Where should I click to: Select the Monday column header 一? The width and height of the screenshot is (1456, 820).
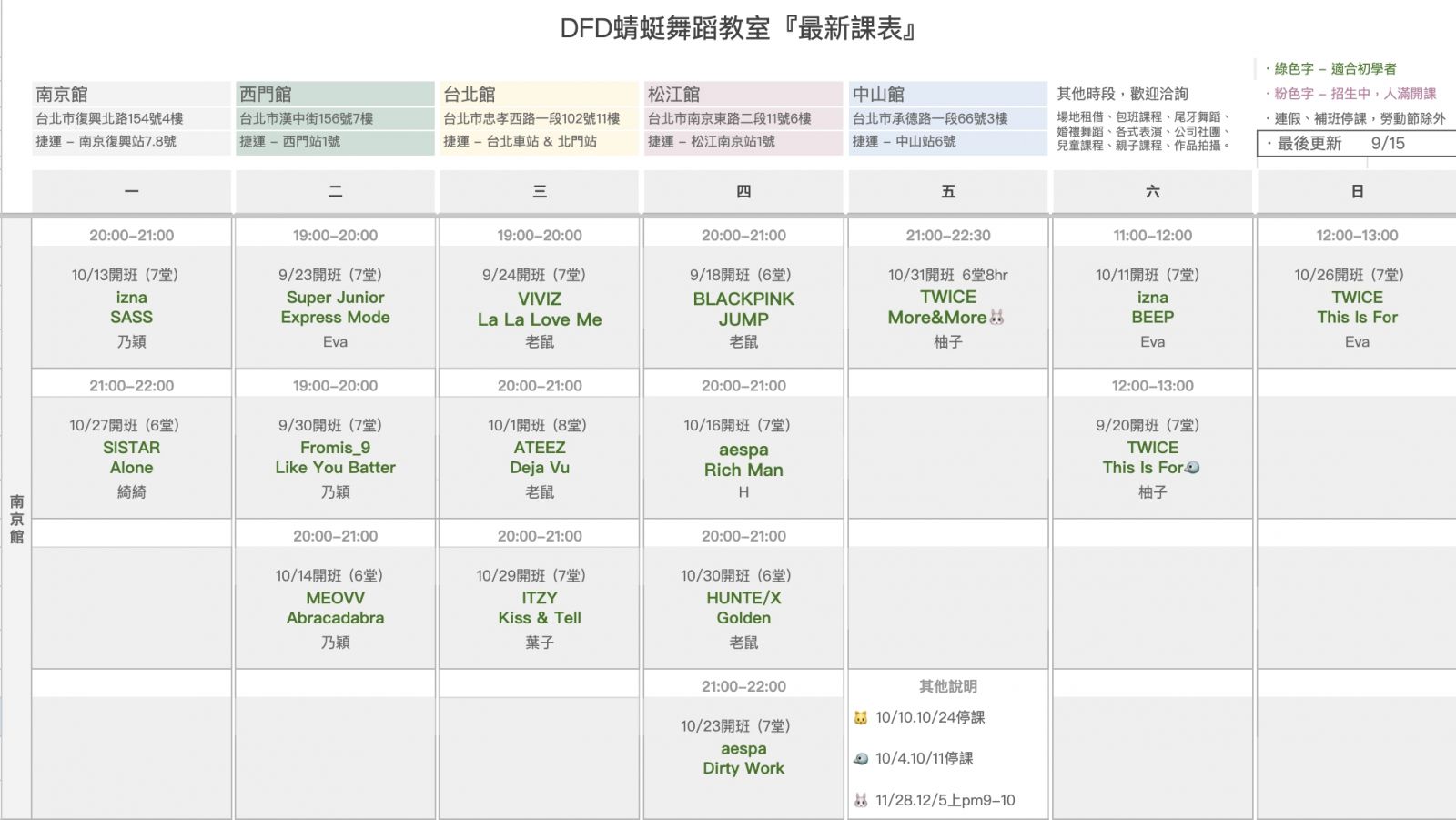[132, 191]
